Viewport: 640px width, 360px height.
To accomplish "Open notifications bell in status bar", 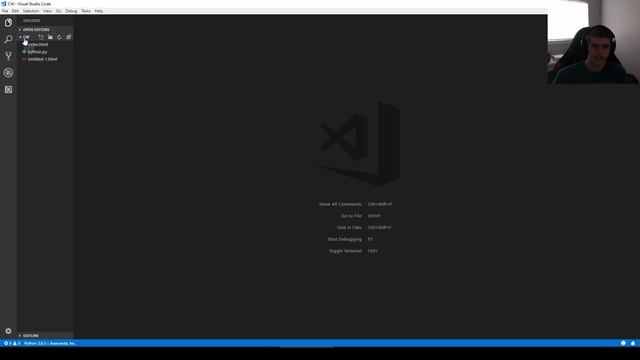I will tap(633, 343).
